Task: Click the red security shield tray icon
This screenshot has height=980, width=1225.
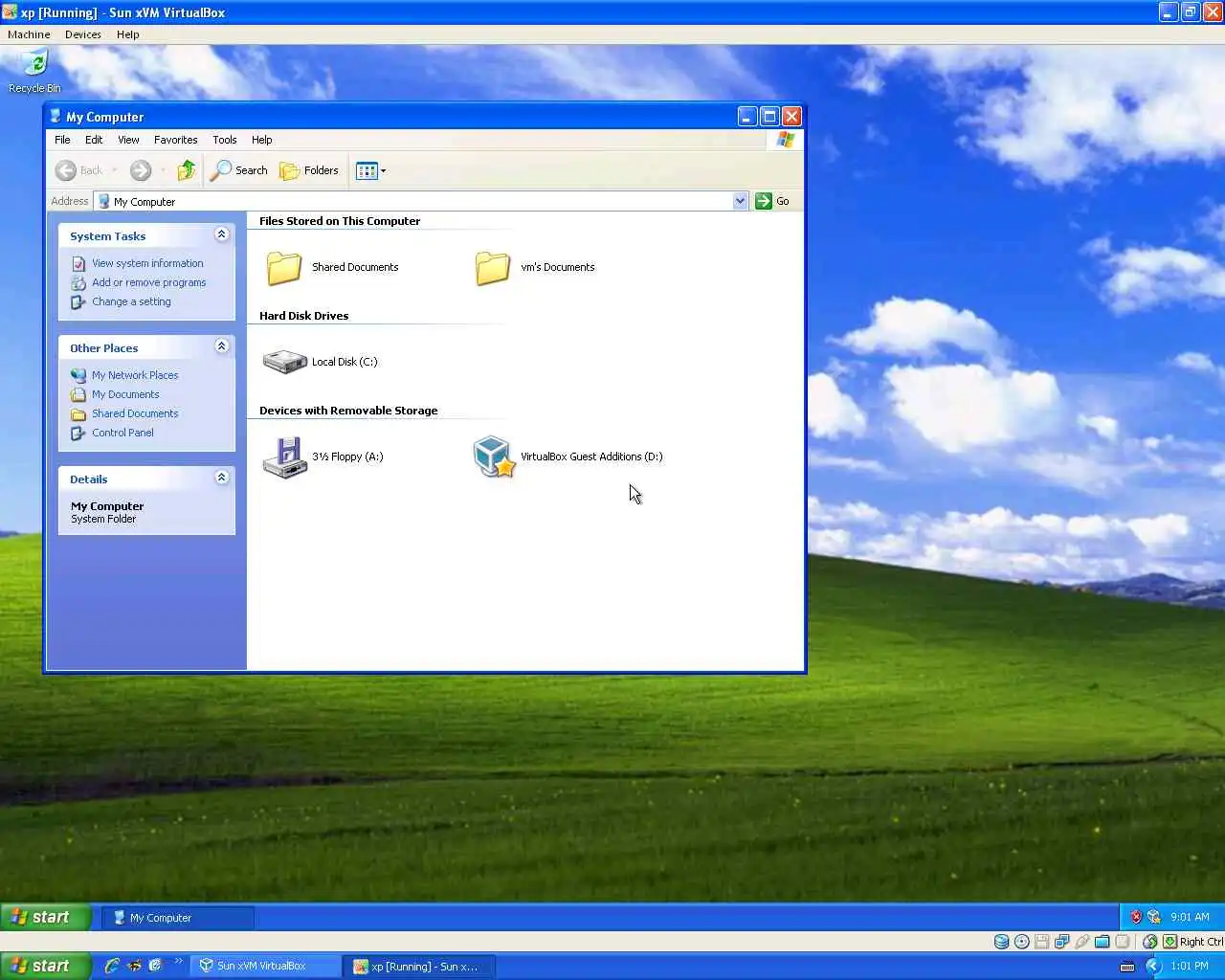Action: 1136,917
